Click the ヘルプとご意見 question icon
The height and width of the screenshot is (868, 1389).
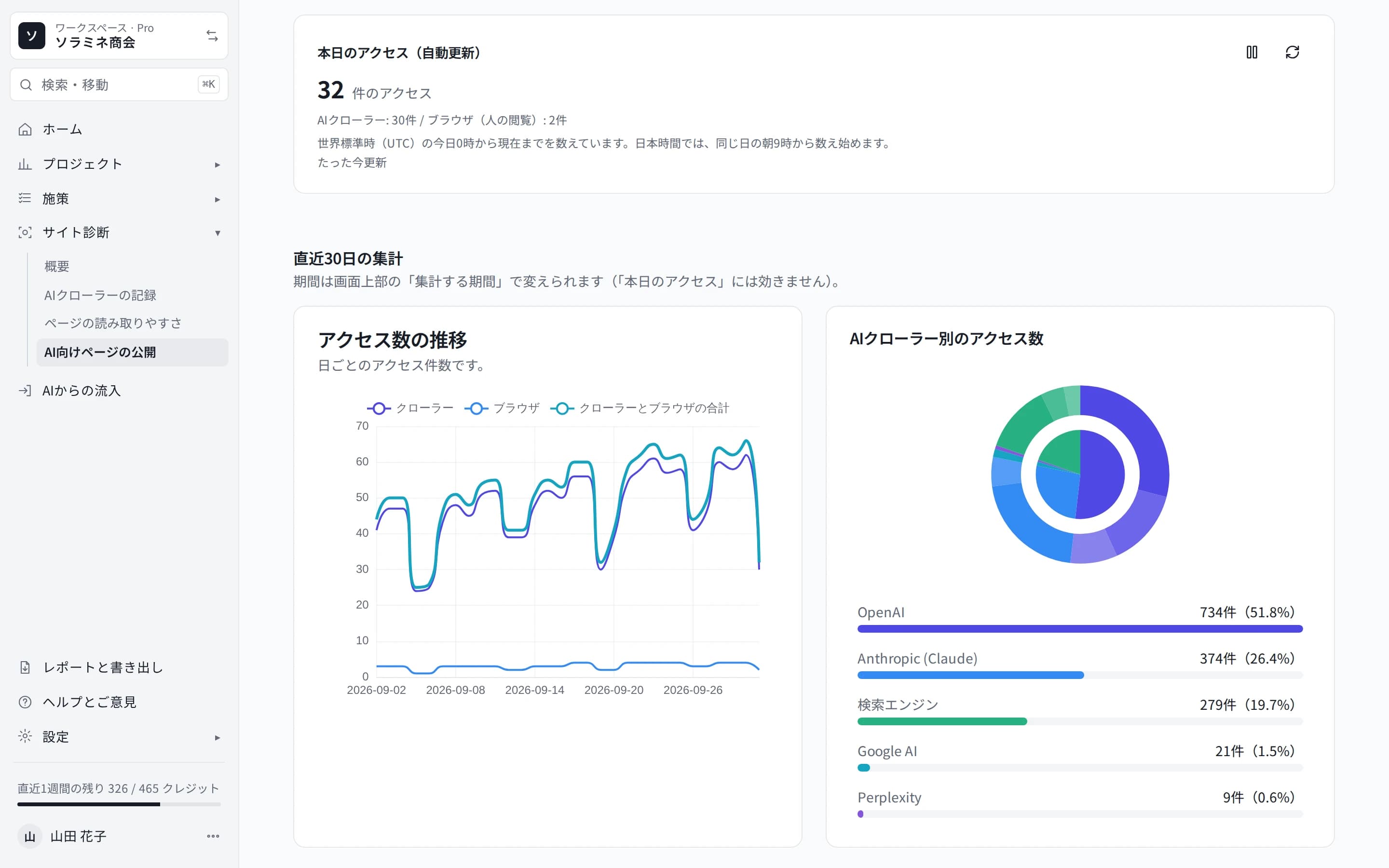pos(25,702)
